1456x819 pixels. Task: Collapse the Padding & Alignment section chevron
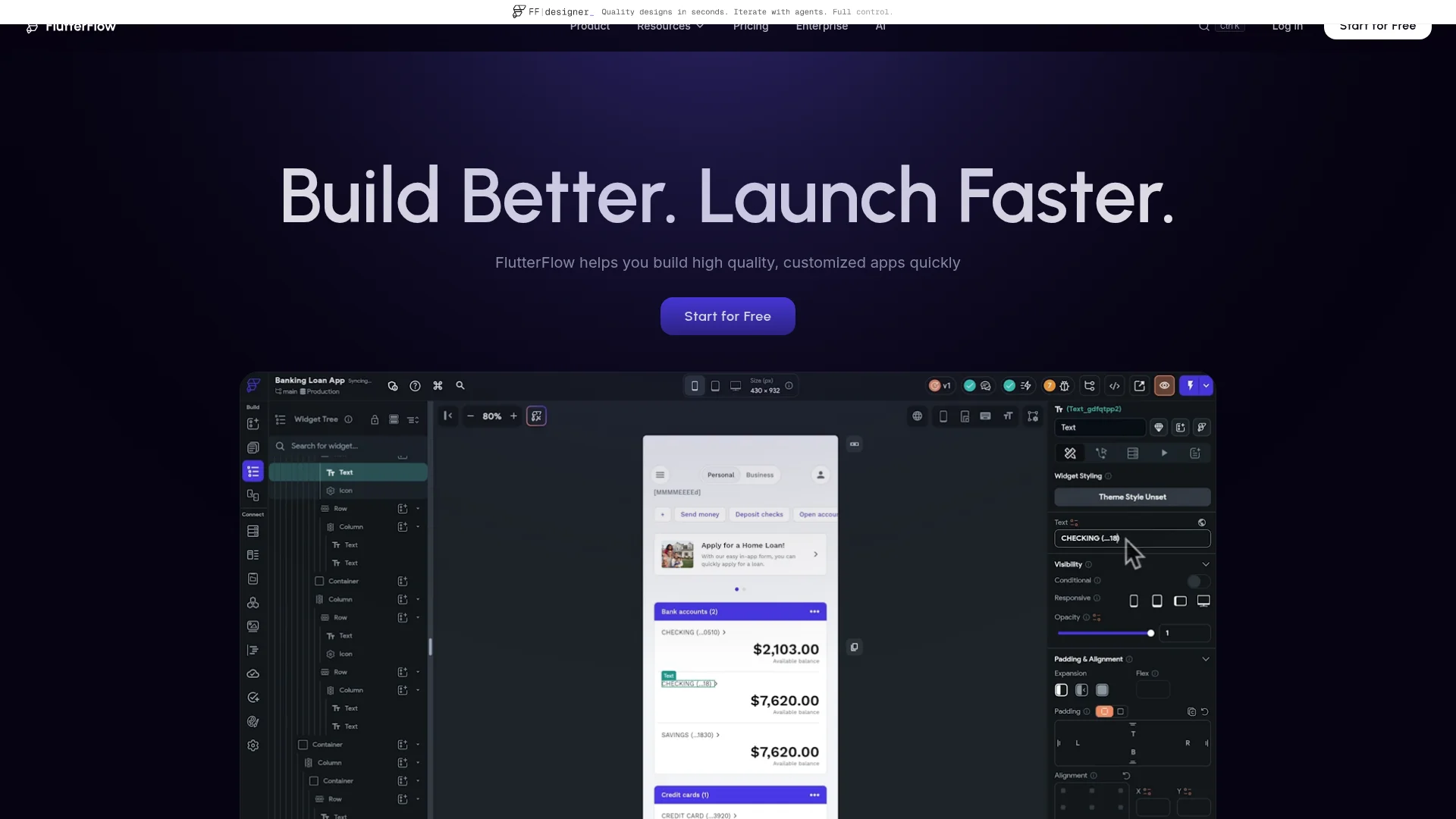click(x=1206, y=659)
